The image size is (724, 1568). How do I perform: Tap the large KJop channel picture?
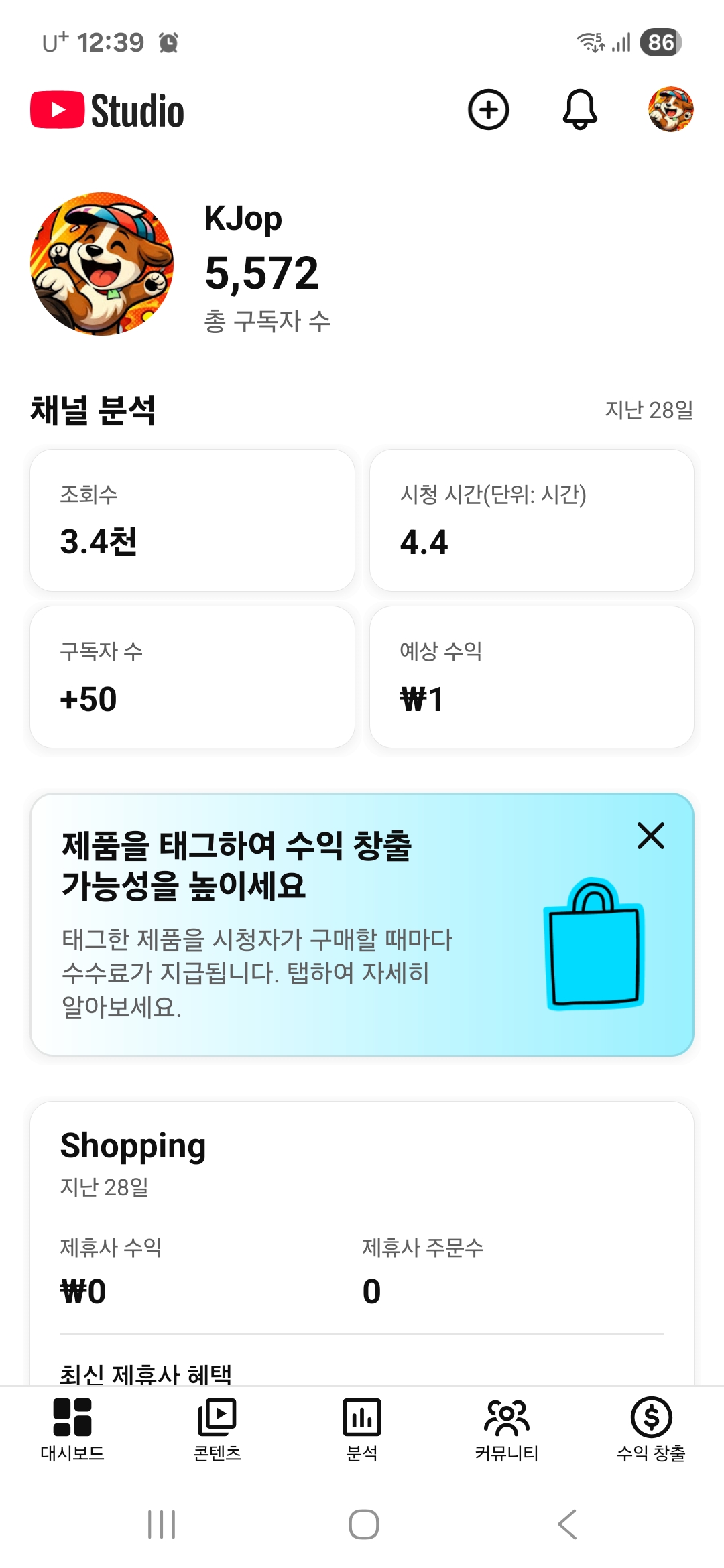(102, 264)
